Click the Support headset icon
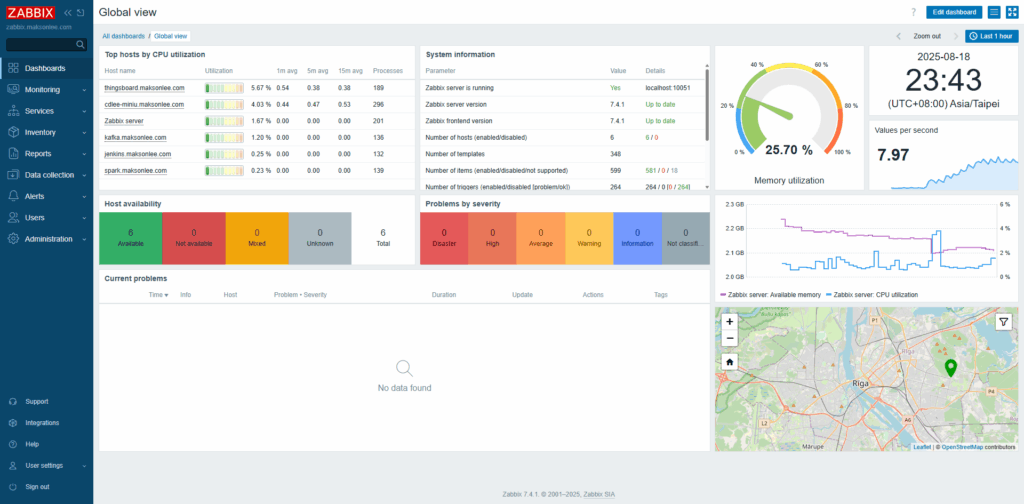This screenshot has width=1024, height=504. [13, 402]
